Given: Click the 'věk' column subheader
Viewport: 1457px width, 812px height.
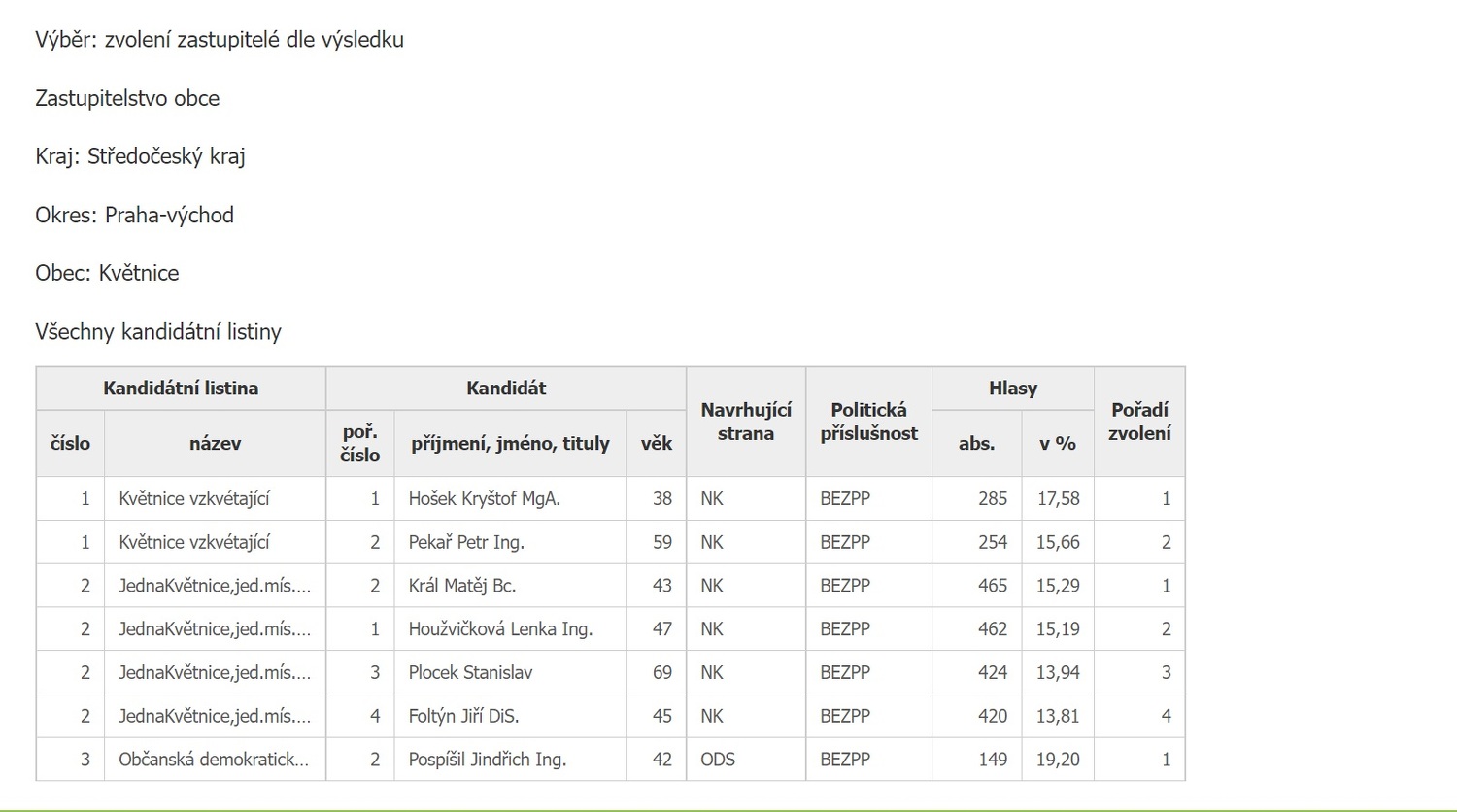Looking at the screenshot, I should [x=656, y=444].
